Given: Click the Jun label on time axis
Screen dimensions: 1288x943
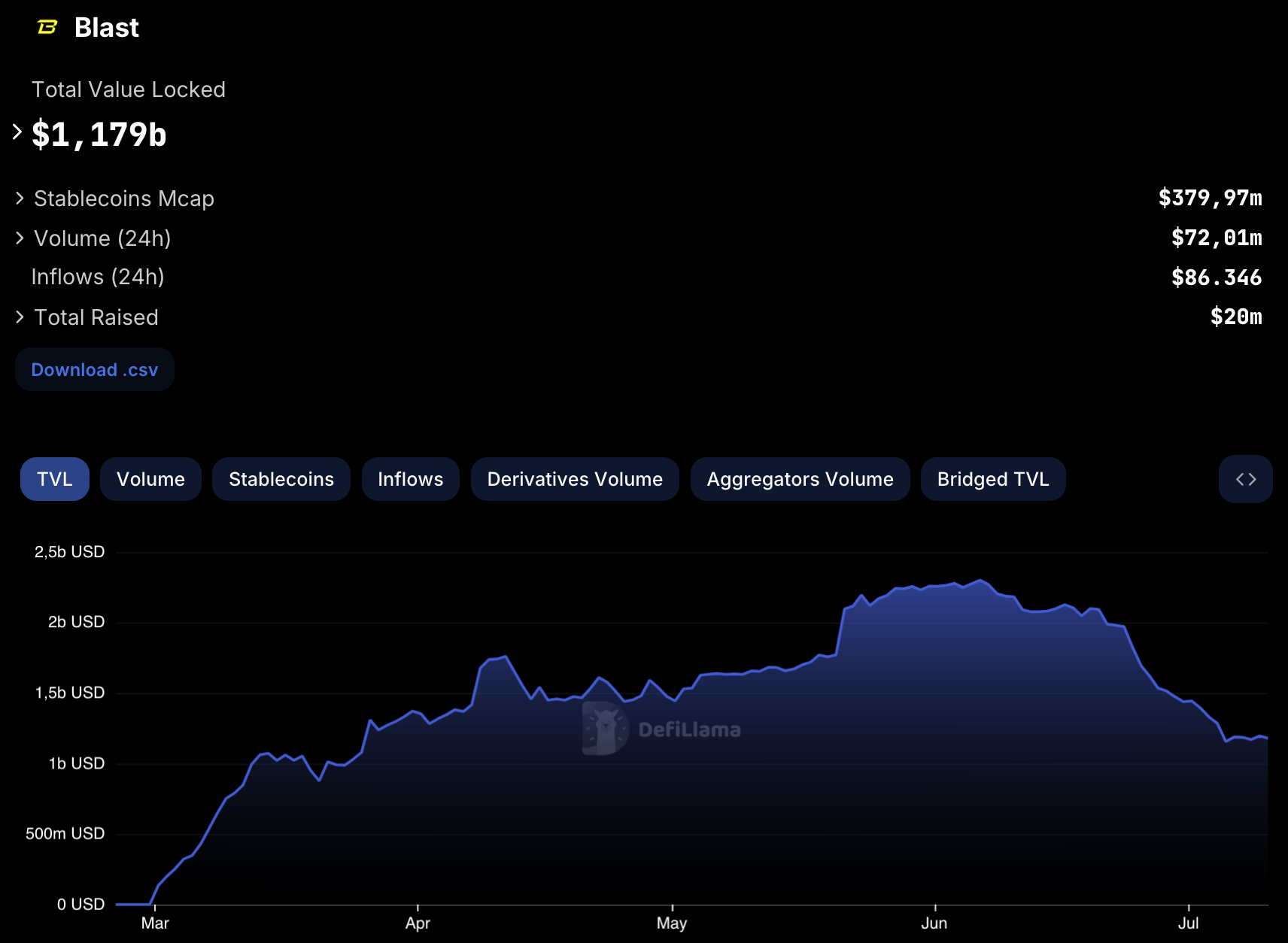Looking at the screenshot, I should tap(934, 923).
